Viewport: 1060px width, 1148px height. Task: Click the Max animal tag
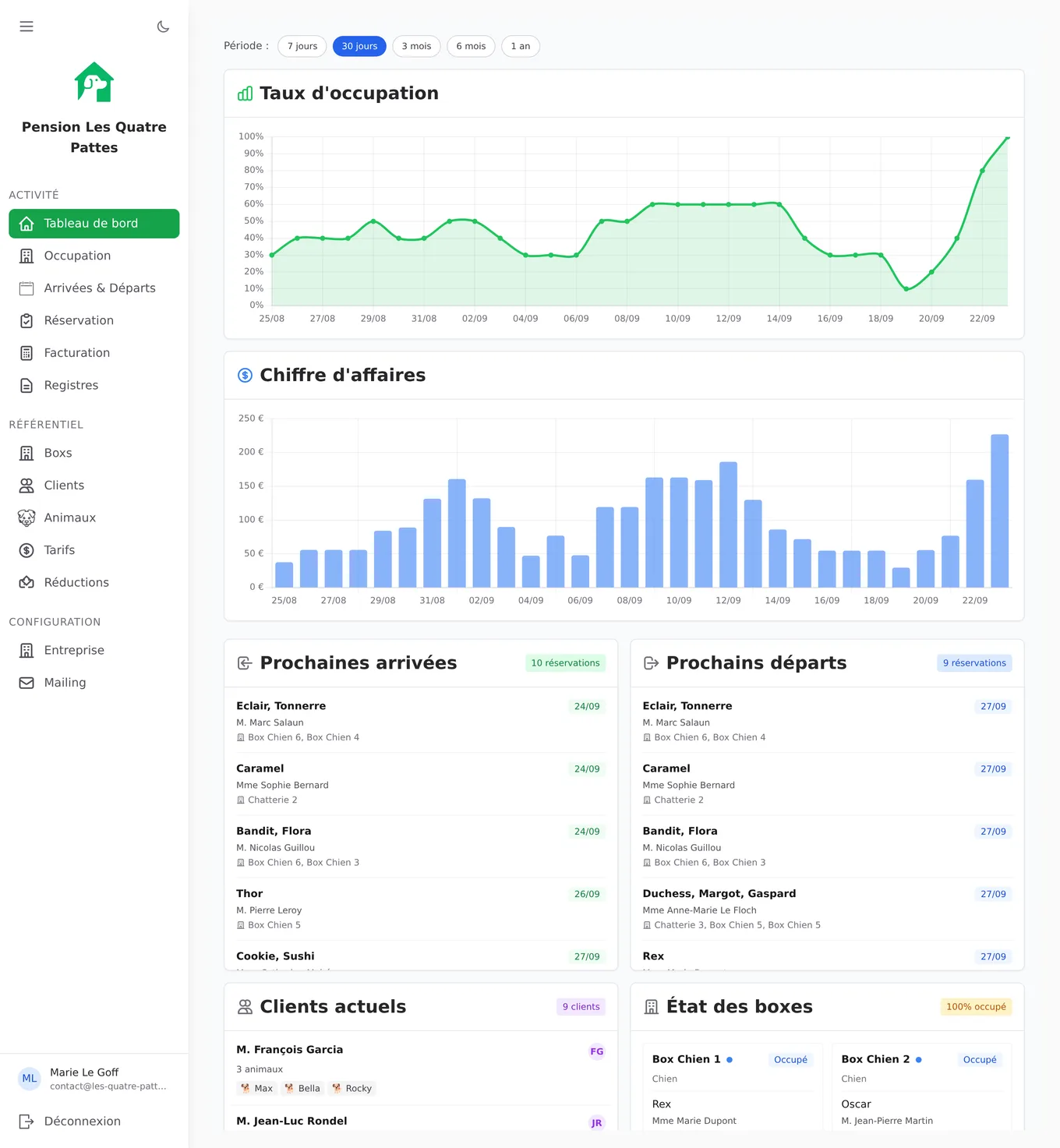[x=256, y=1089]
